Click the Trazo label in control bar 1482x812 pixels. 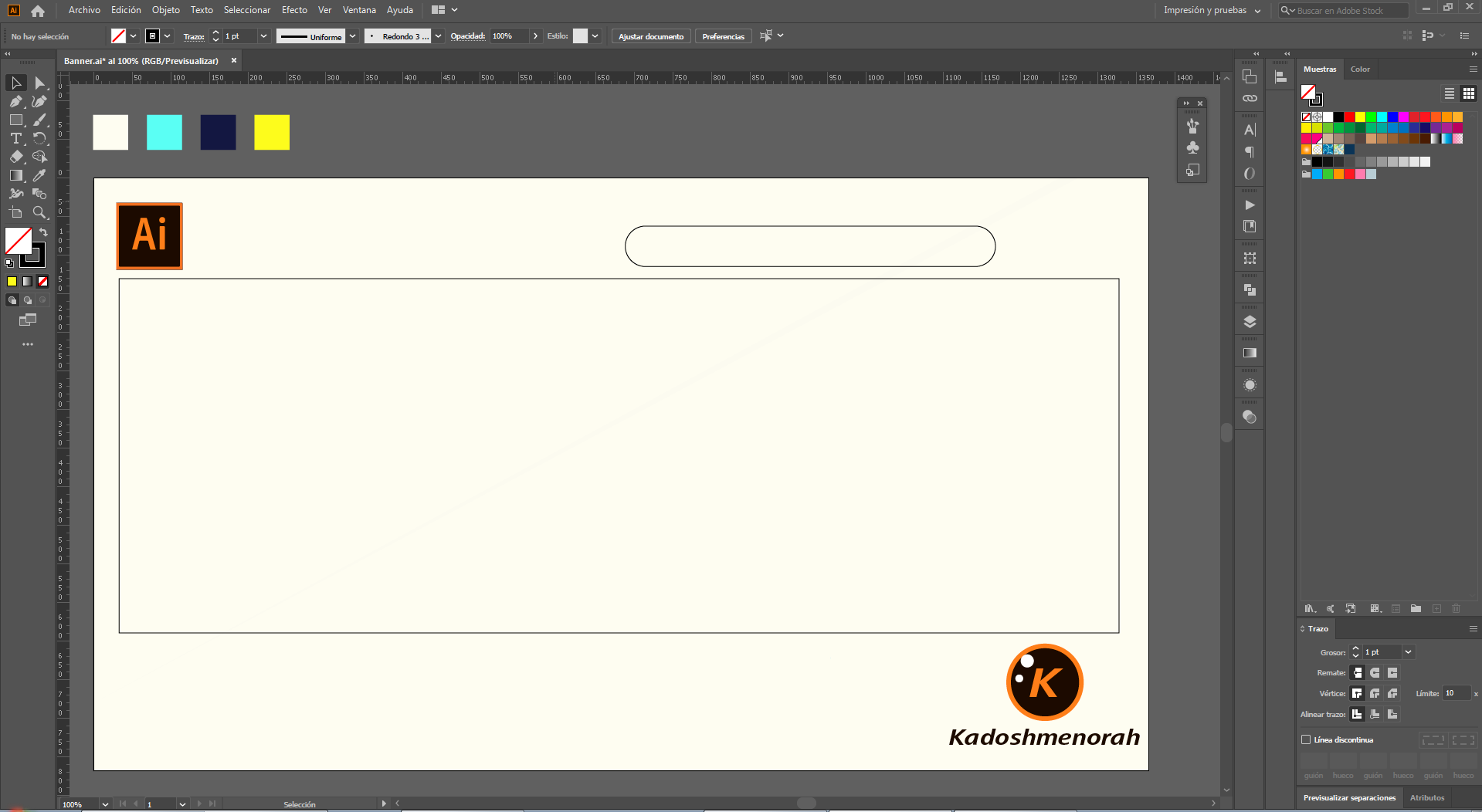point(194,36)
